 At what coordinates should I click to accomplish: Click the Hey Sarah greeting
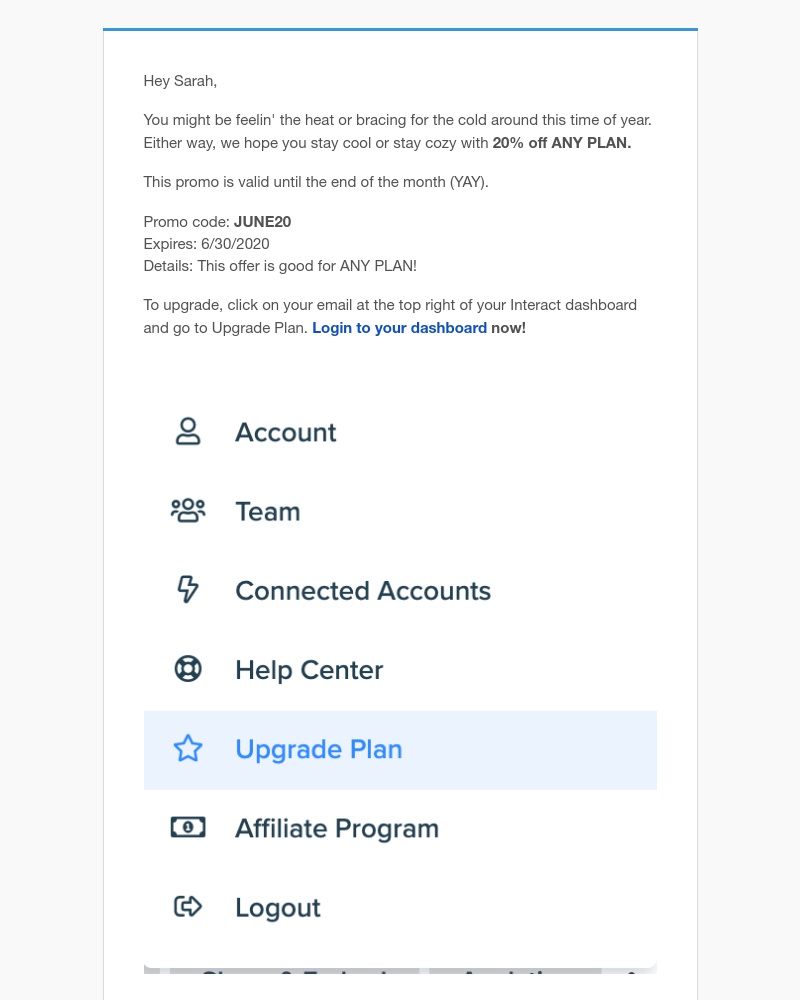coord(180,81)
